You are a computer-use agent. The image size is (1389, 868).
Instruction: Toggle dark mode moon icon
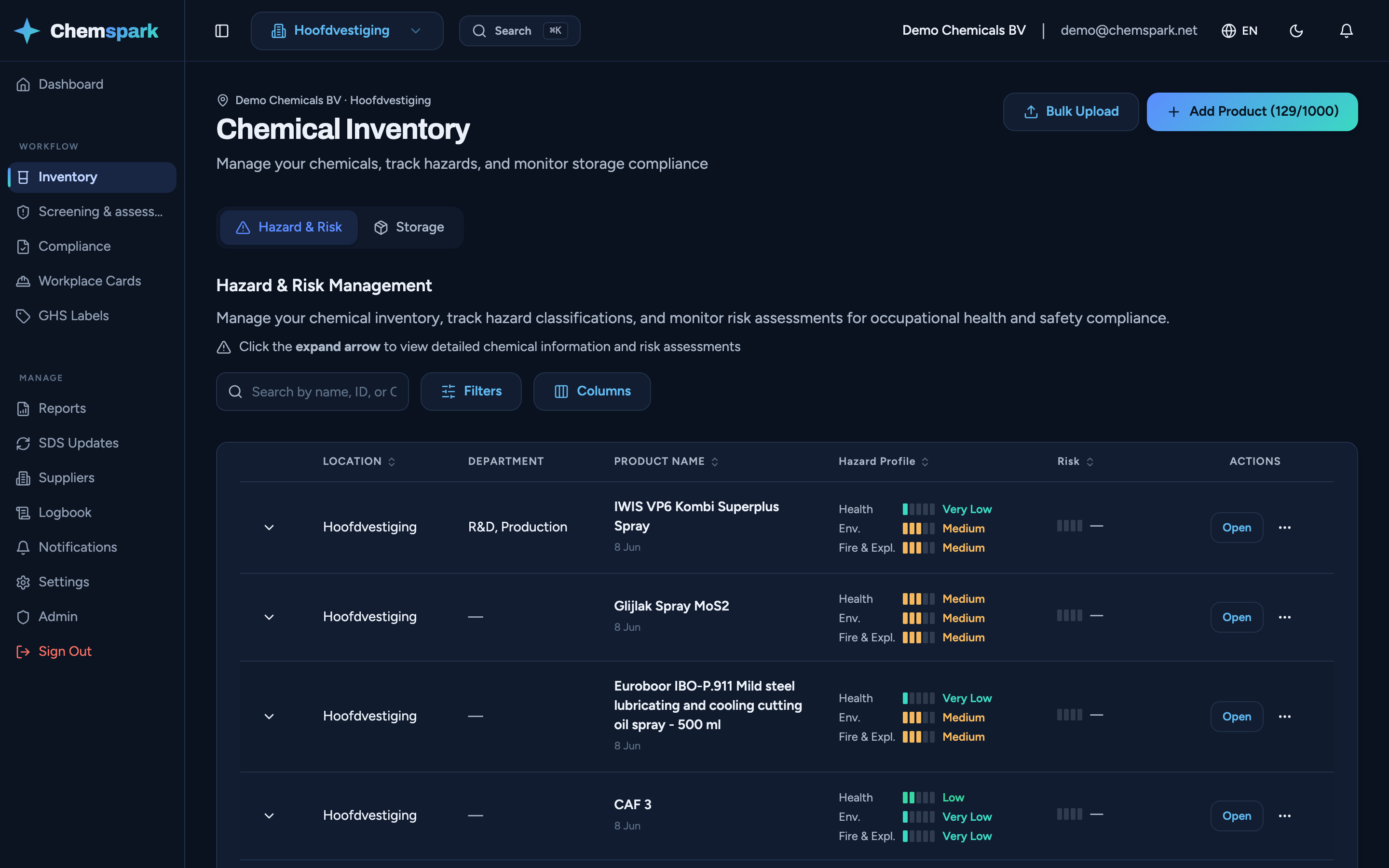[1296, 30]
